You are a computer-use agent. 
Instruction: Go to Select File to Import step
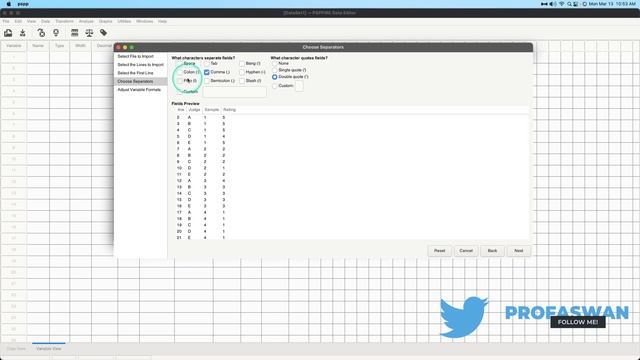(136, 56)
